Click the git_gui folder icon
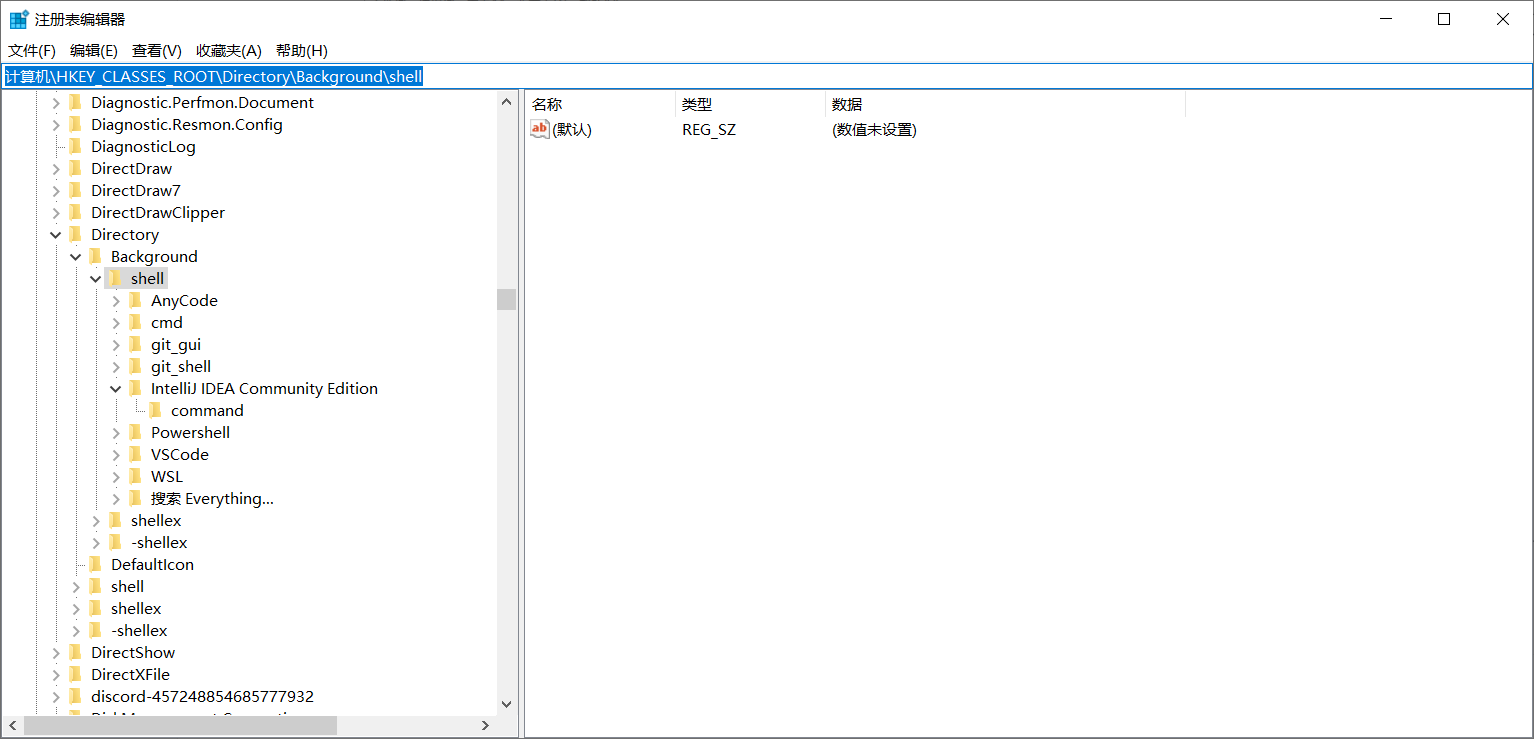The height and width of the screenshot is (739, 1534). [x=135, y=344]
